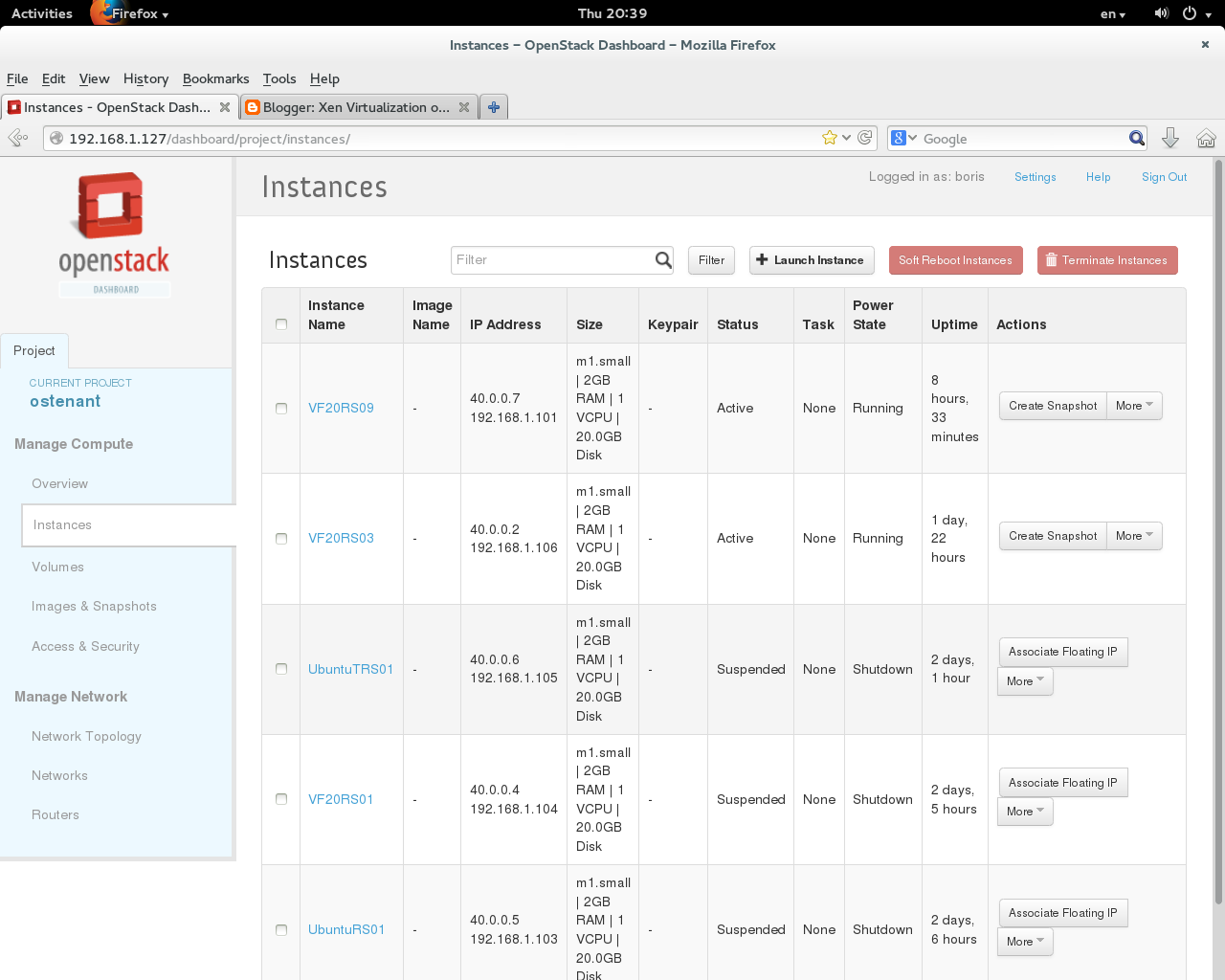Screen dimensions: 1225x980
Task: Check the checkbox for instance VF20RS09
Action: (280, 408)
